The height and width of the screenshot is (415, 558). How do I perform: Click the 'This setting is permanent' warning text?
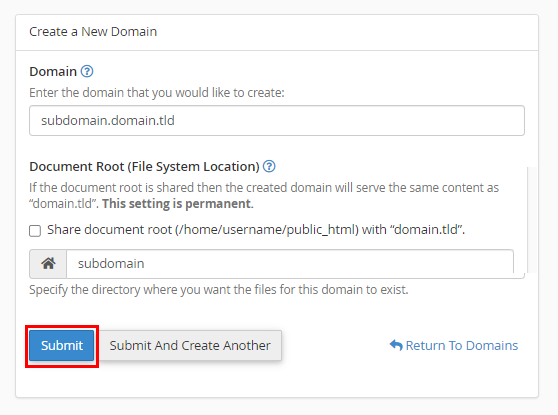coord(178,204)
